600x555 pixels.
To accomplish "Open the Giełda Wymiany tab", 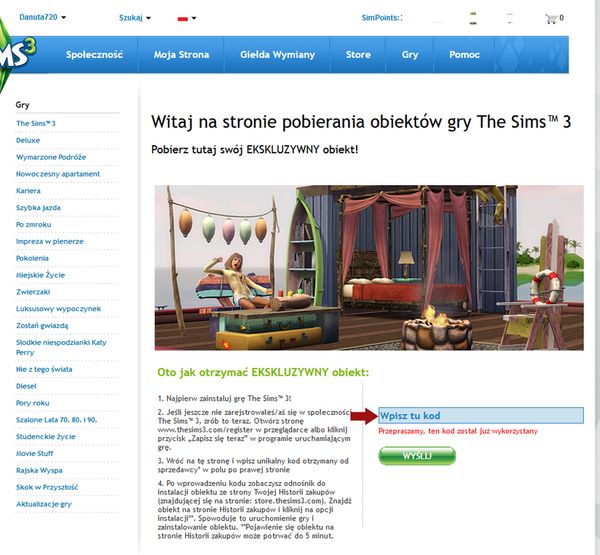I will [277, 54].
